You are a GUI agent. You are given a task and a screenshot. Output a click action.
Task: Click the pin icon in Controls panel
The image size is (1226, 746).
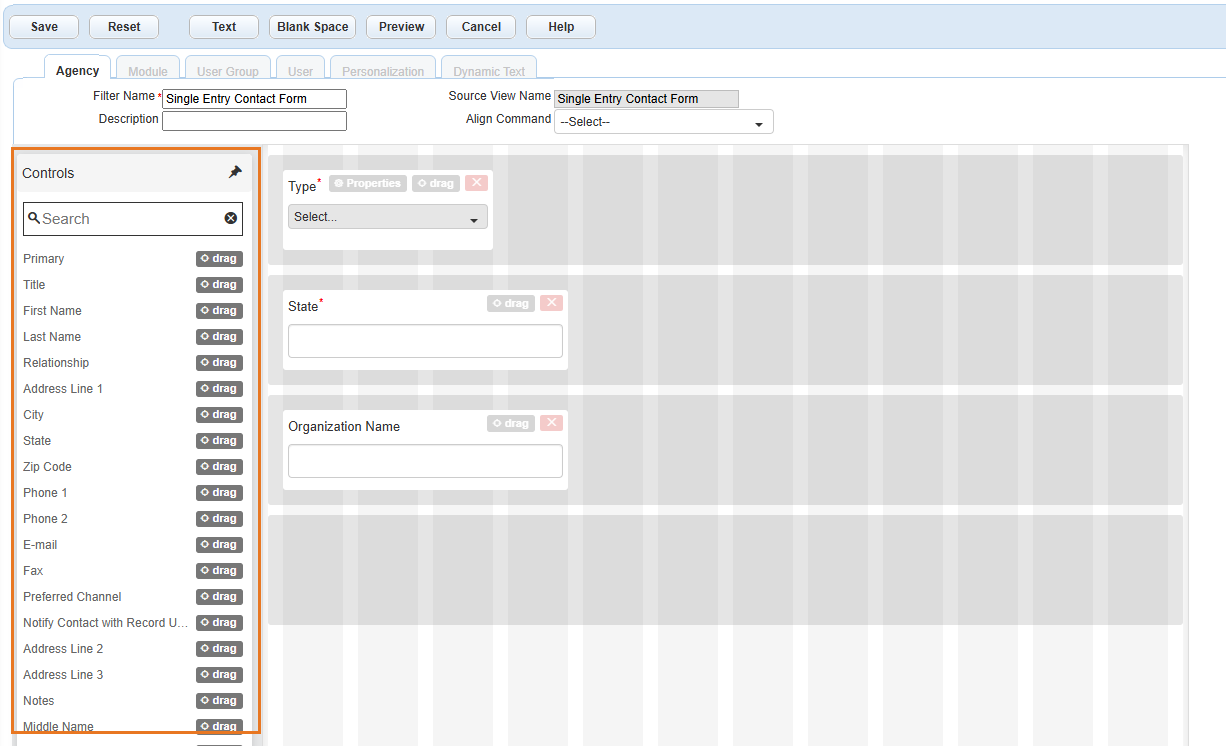coord(235,172)
